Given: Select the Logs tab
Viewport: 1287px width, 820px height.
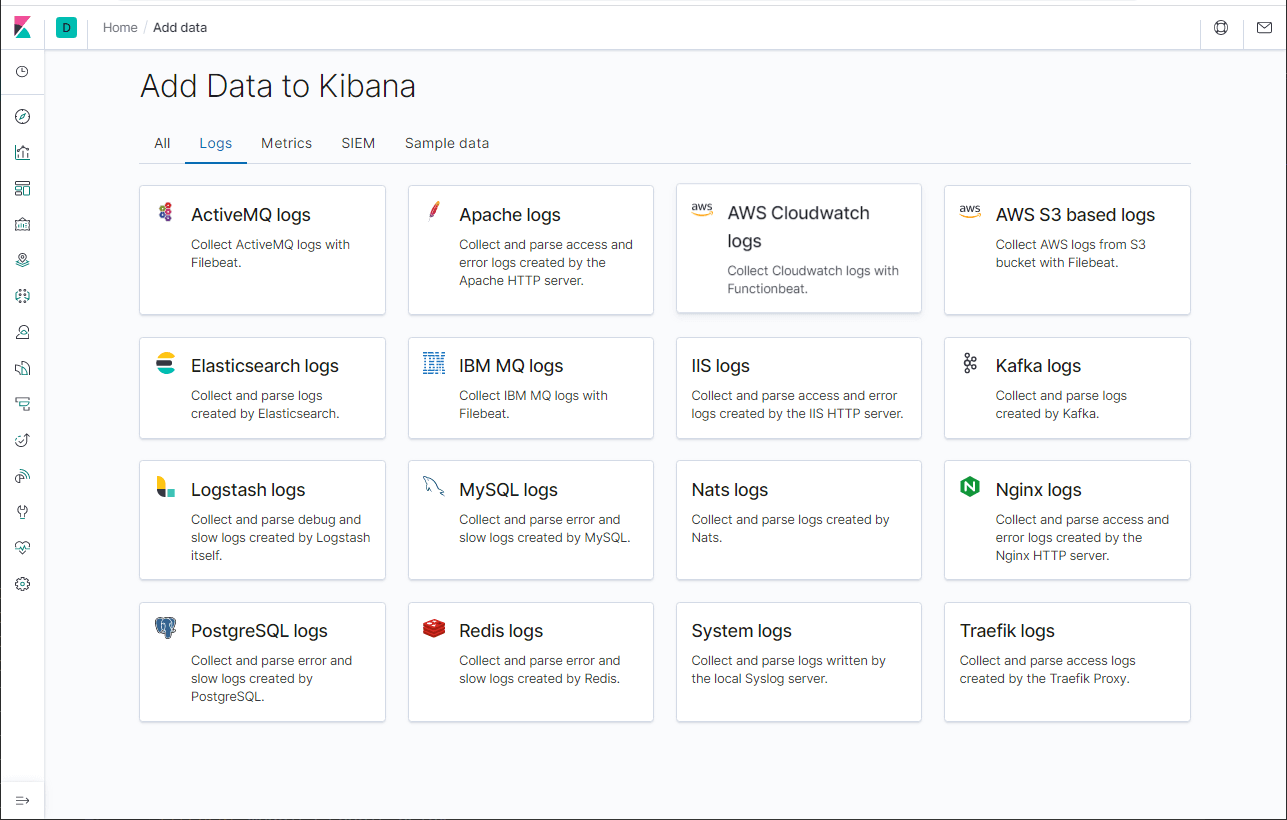Looking at the screenshot, I should click(x=216, y=143).
